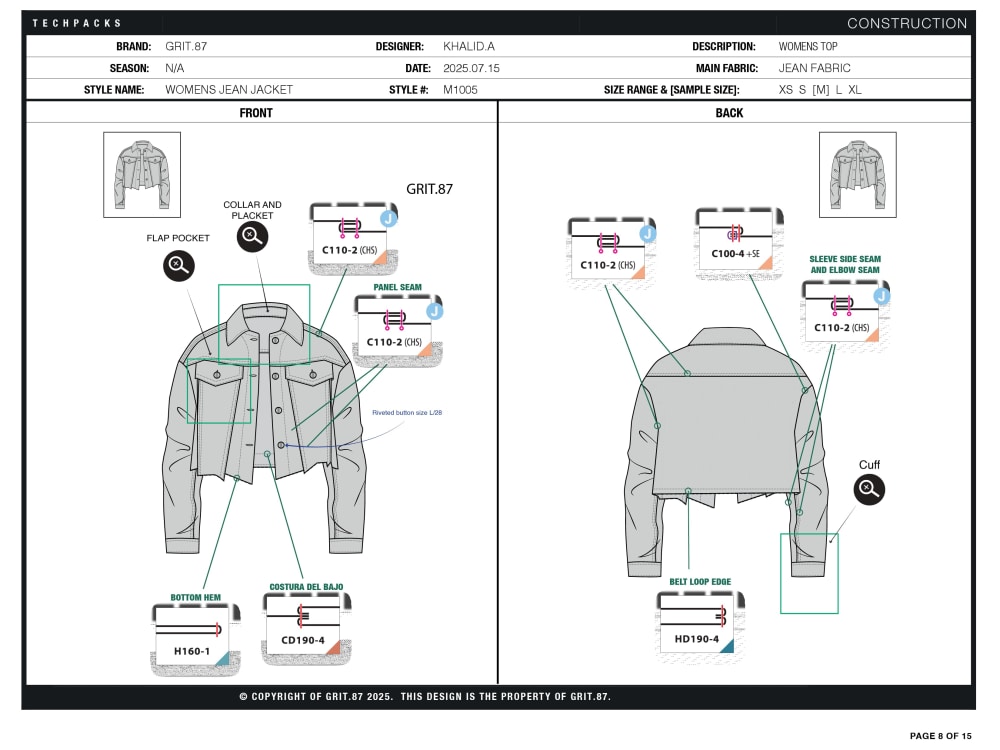
Task: Click the style number 'M1005'
Action: tap(460, 90)
